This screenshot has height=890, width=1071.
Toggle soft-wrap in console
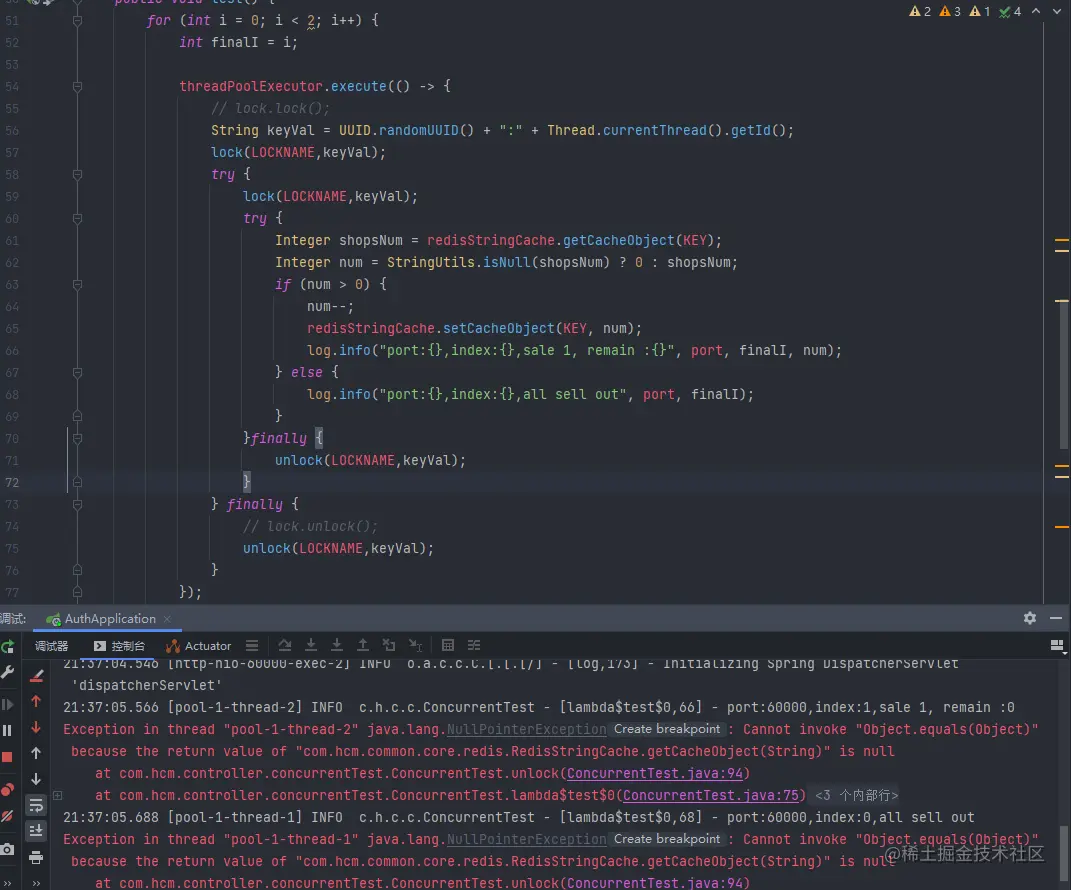pyautogui.click(x=36, y=805)
